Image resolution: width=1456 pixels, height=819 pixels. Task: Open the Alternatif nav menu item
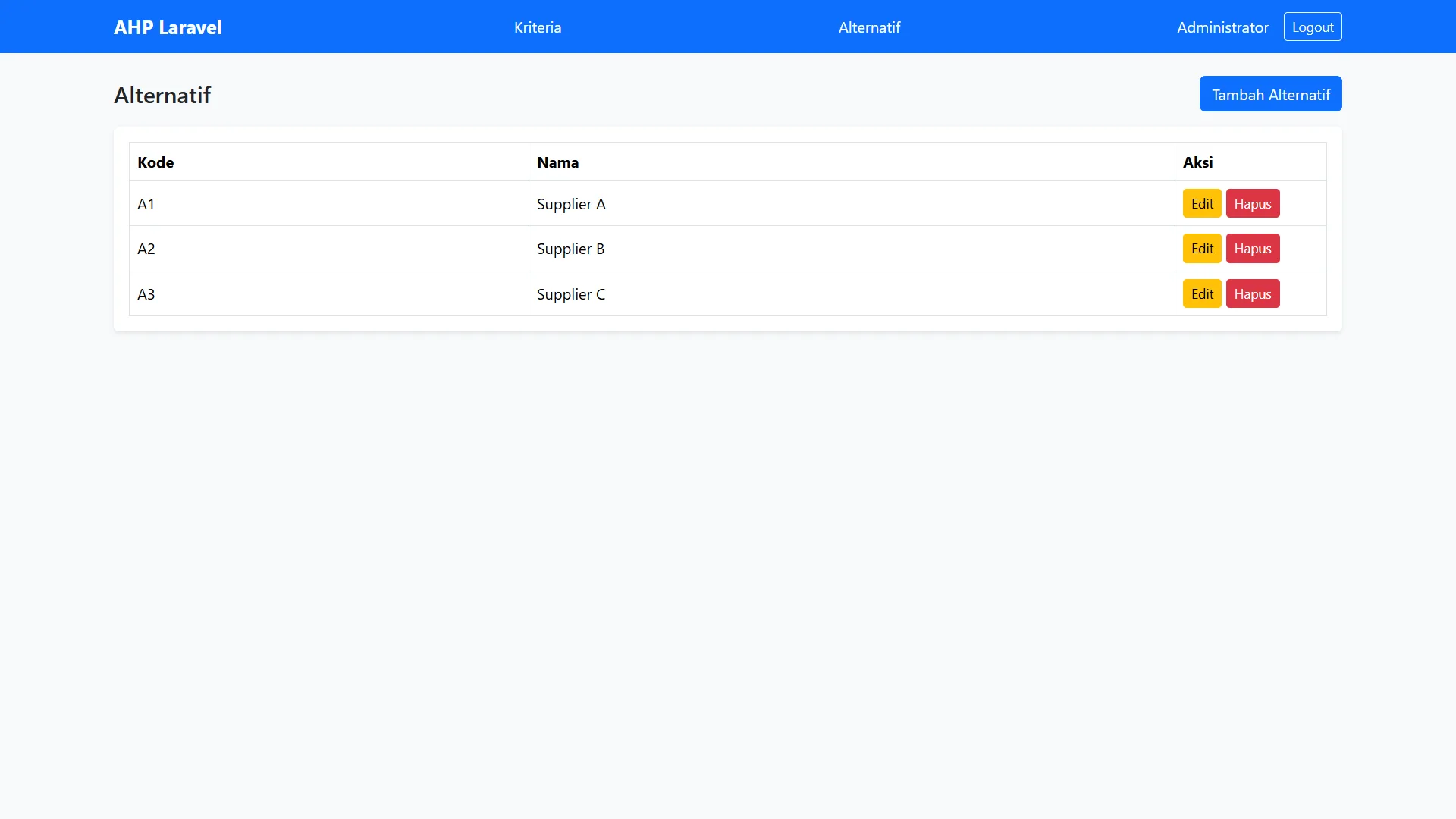click(869, 27)
